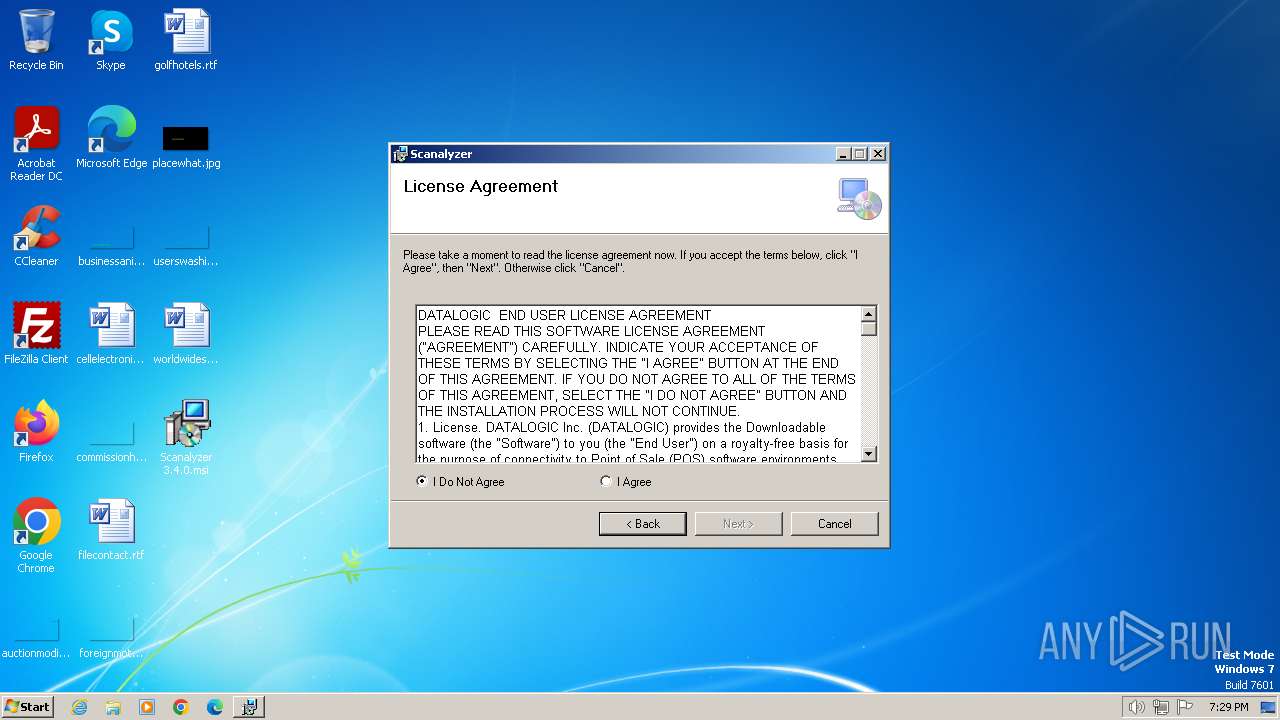
Task: Select the commissionh file icon
Action: (111, 441)
